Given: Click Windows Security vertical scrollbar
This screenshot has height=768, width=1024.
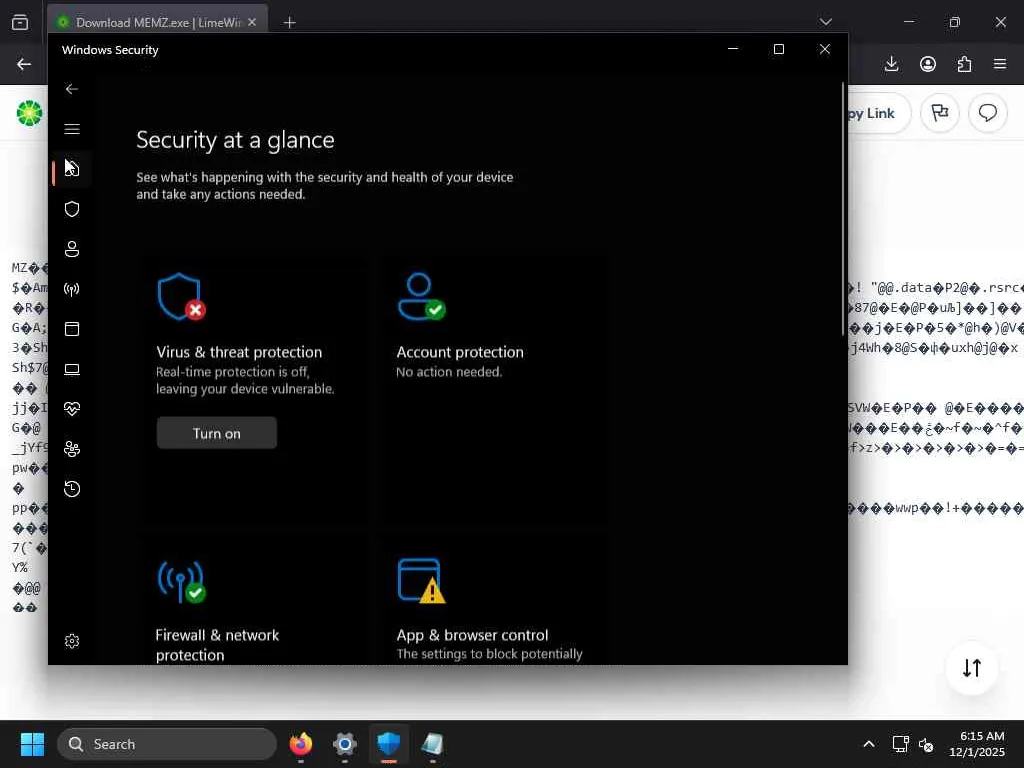Looking at the screenshot, I should (843, 209).
